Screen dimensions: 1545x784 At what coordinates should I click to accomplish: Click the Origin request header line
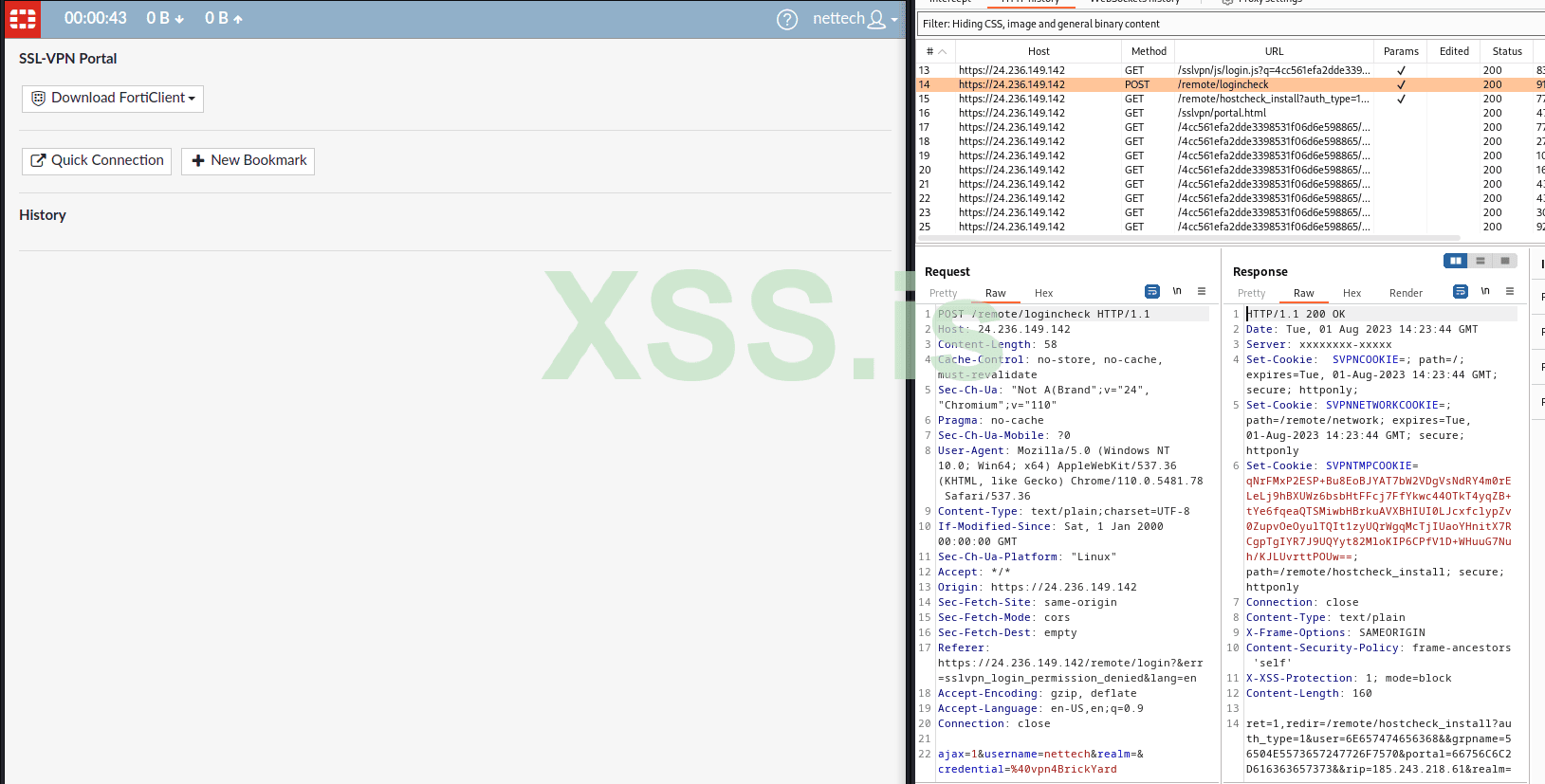[1037, 587]
